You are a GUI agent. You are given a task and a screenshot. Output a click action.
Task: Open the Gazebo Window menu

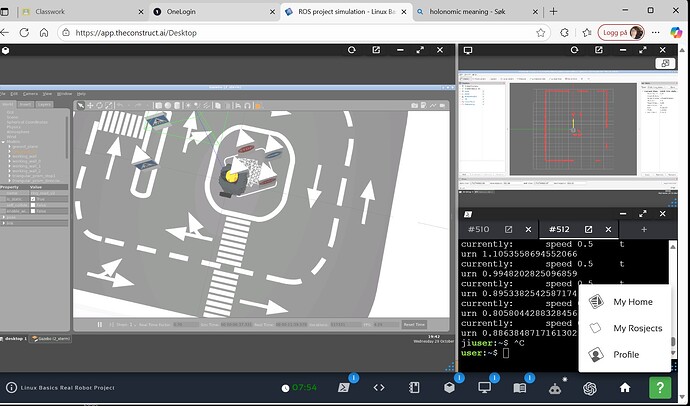64,94
